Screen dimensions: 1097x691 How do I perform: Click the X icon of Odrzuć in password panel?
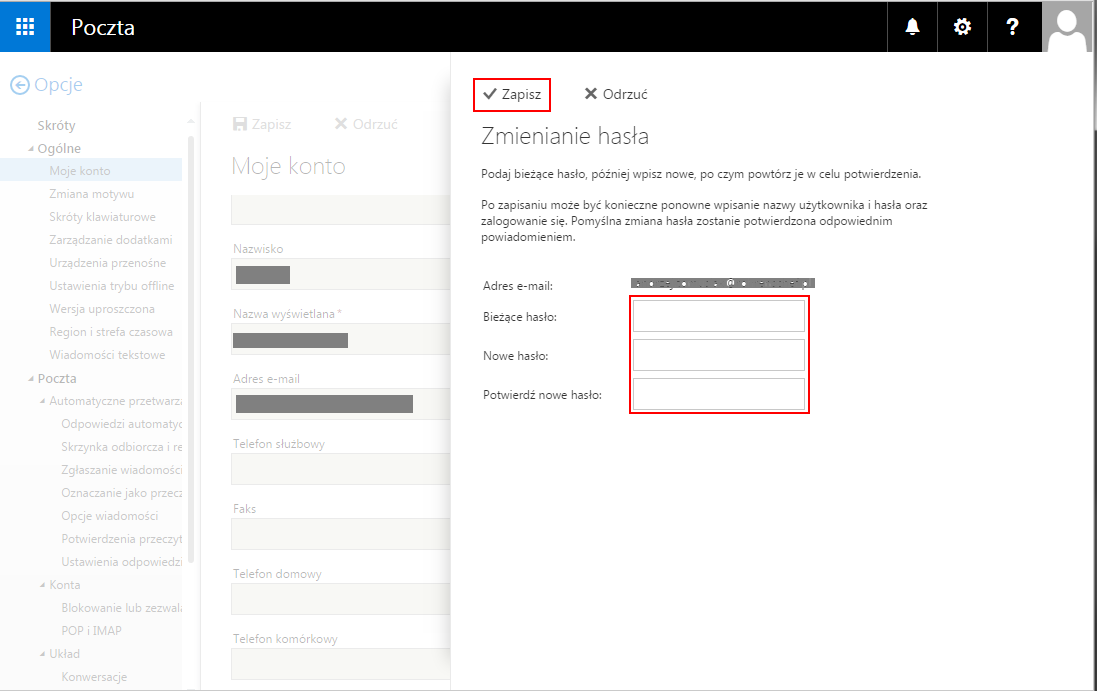pos(591,94)
